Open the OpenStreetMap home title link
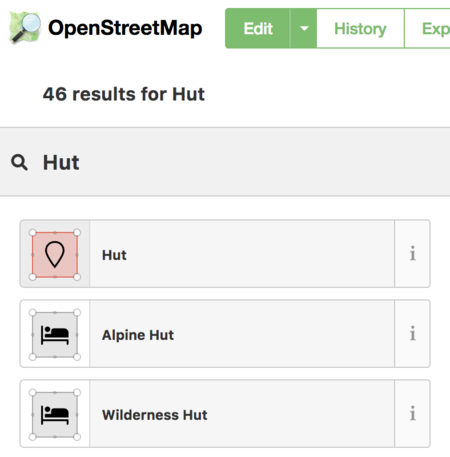The height and width of the screenshot is (457, 450). coord(125,28)
